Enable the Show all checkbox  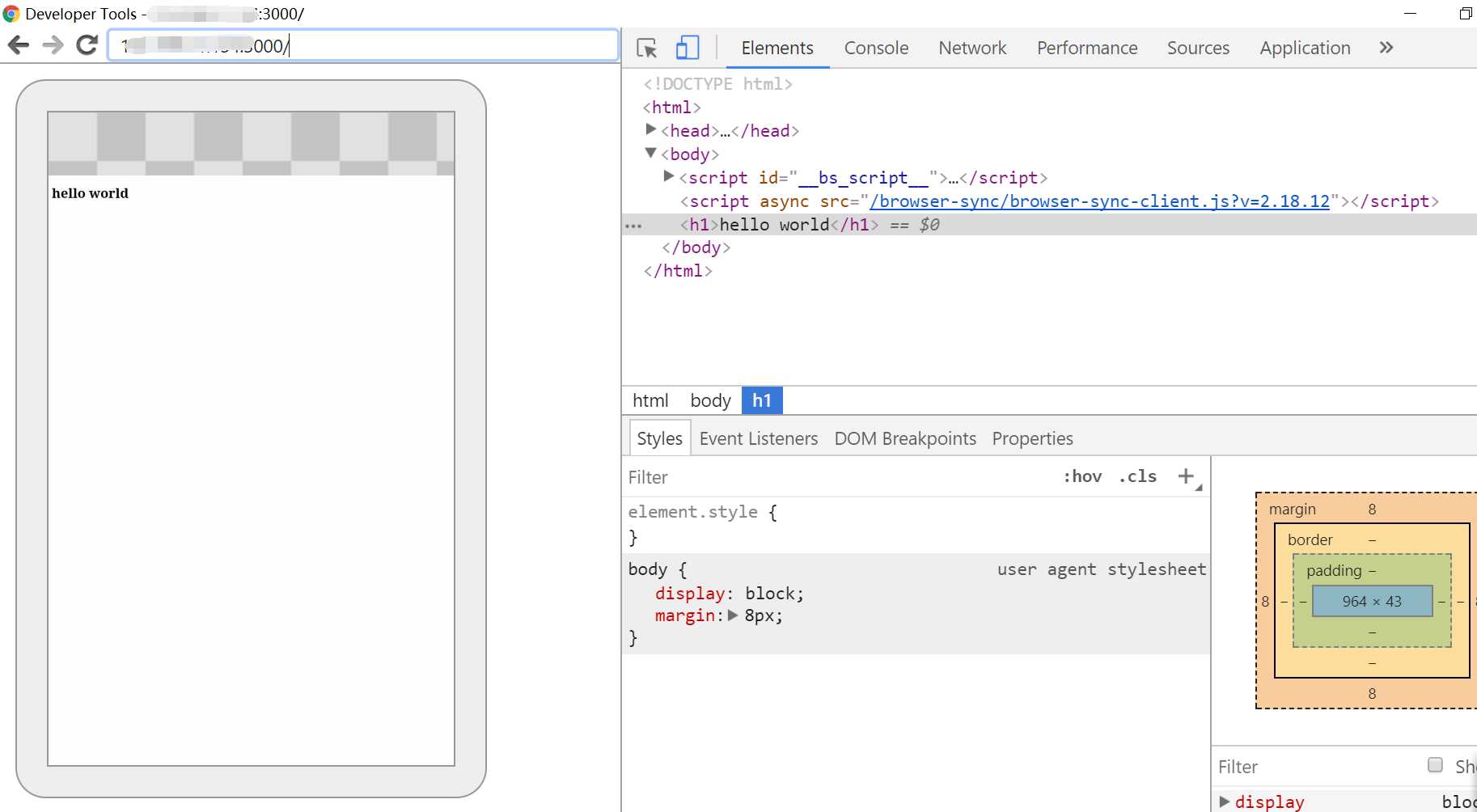[1435, 765]
